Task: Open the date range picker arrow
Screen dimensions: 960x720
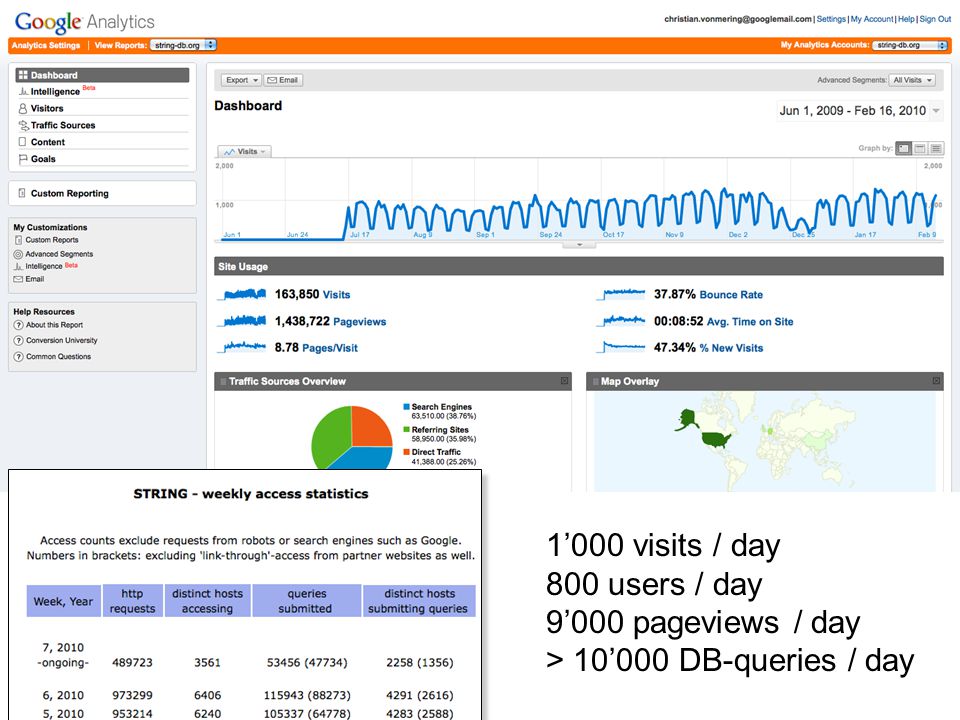Action: [x=936, y=111]
